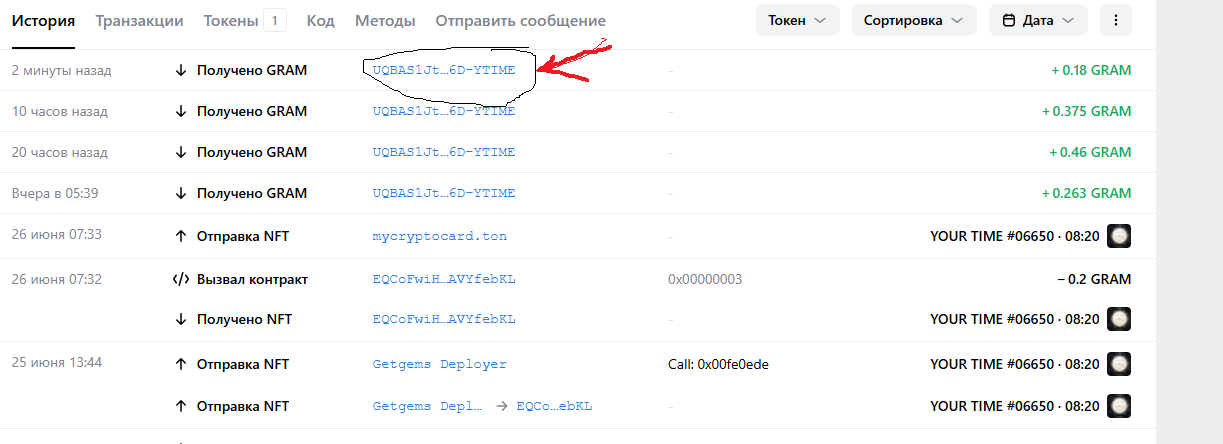Open the mycryptocard.ton address link
Viewport: 1223px width, 444px height.
pos(440,236)
